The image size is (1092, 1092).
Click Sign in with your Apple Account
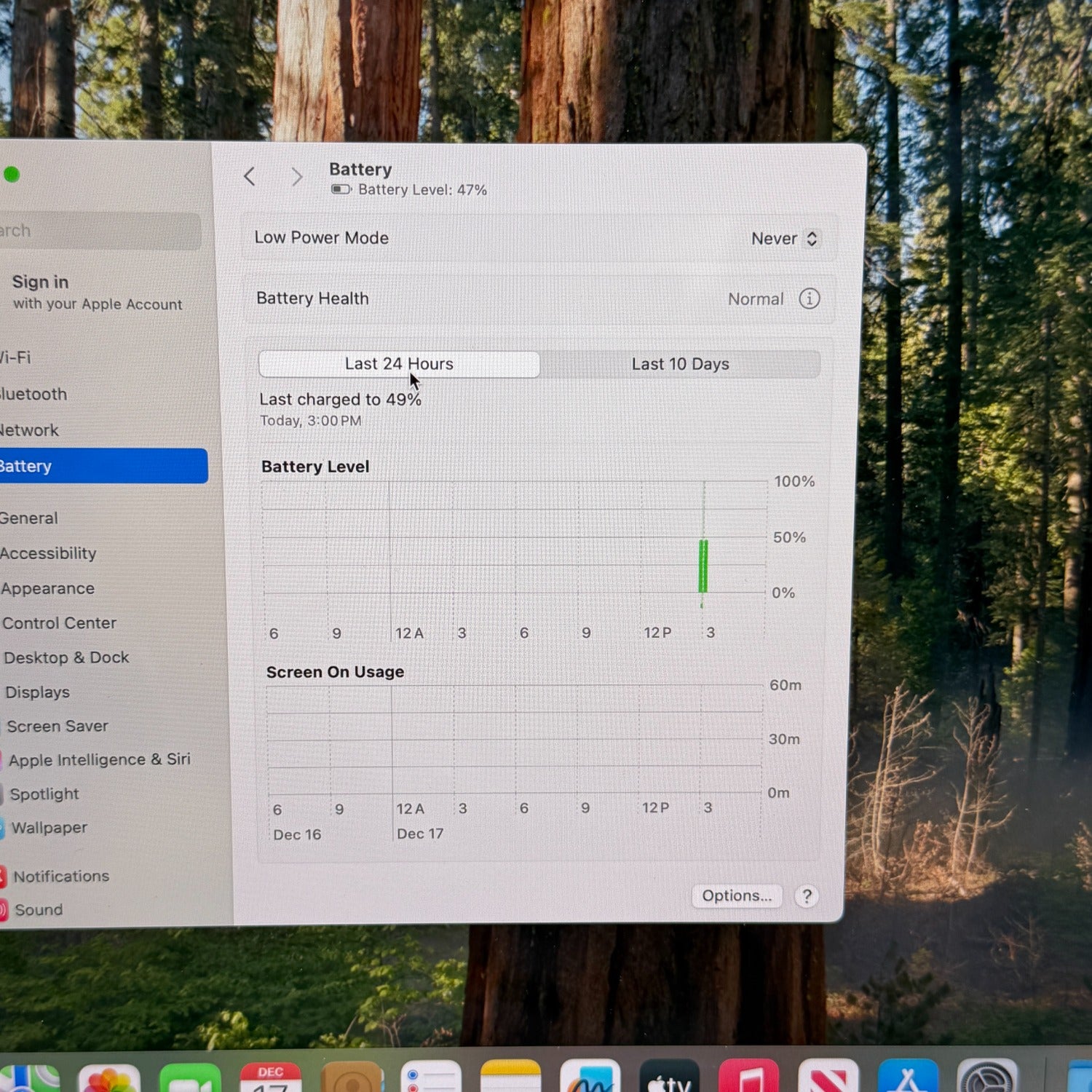coord(96,292)
